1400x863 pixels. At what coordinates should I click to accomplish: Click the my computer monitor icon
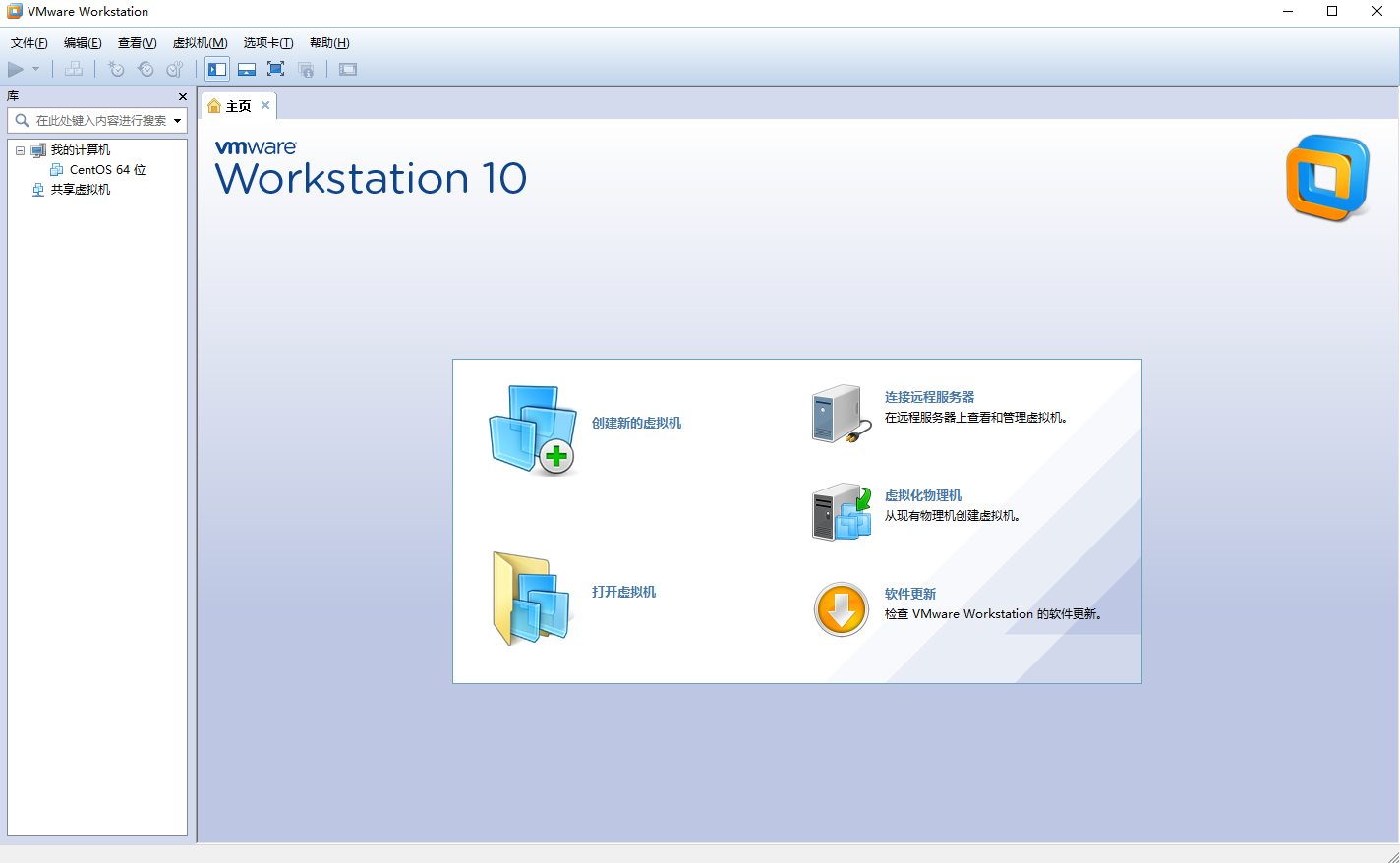38,150
